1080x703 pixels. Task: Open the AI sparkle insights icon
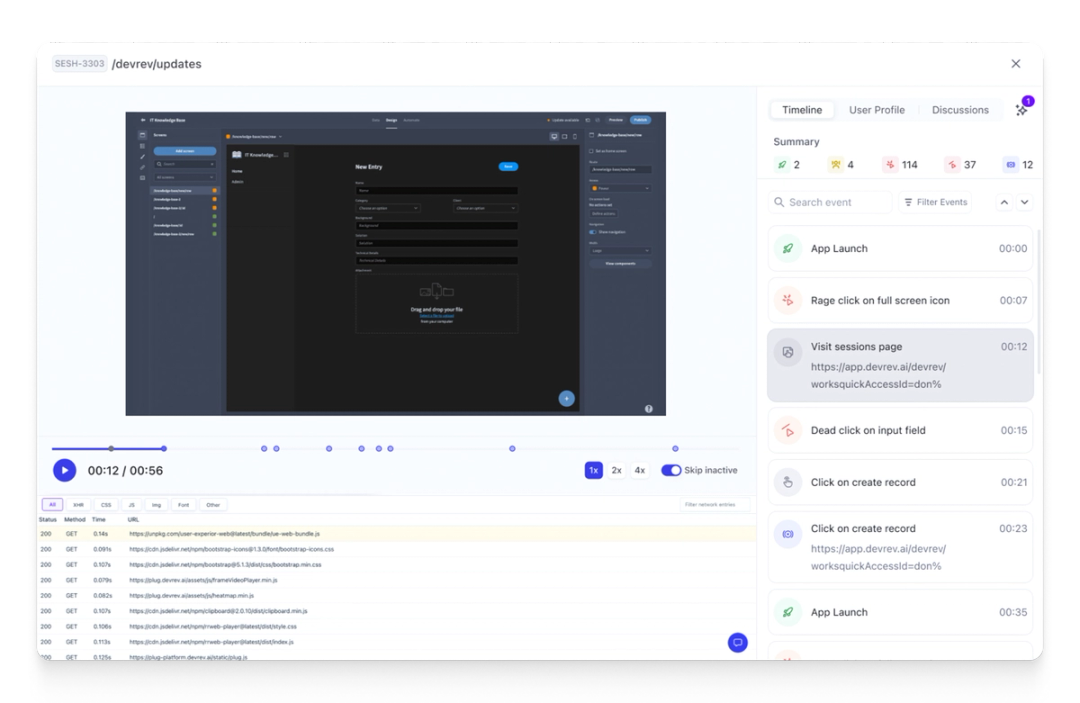(1021, 109)
